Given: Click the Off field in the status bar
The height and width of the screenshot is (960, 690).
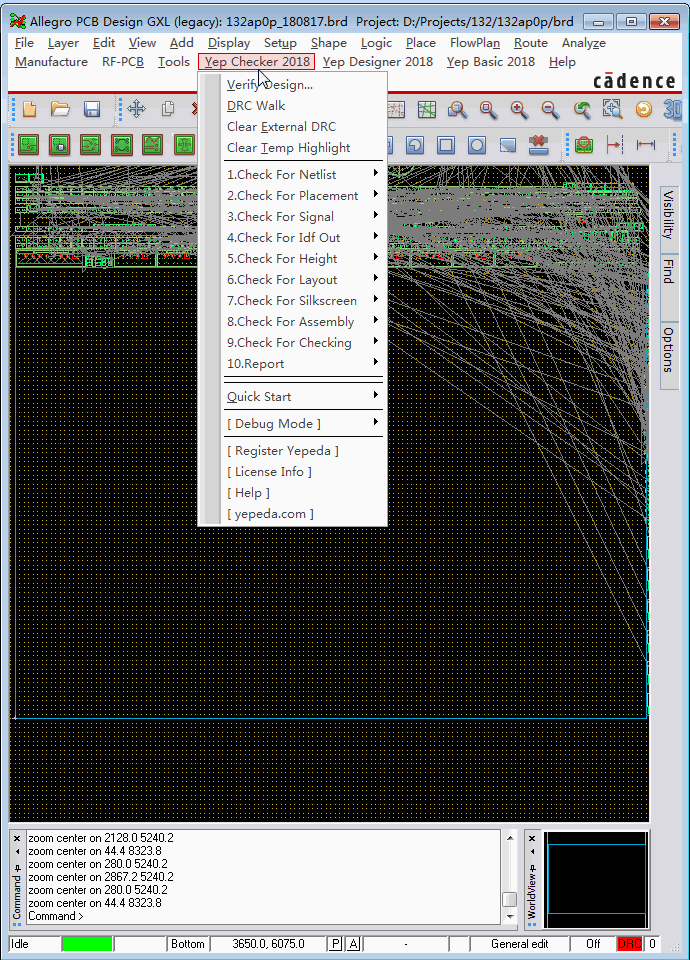Looking at the screenshot, I should (593, 943).
